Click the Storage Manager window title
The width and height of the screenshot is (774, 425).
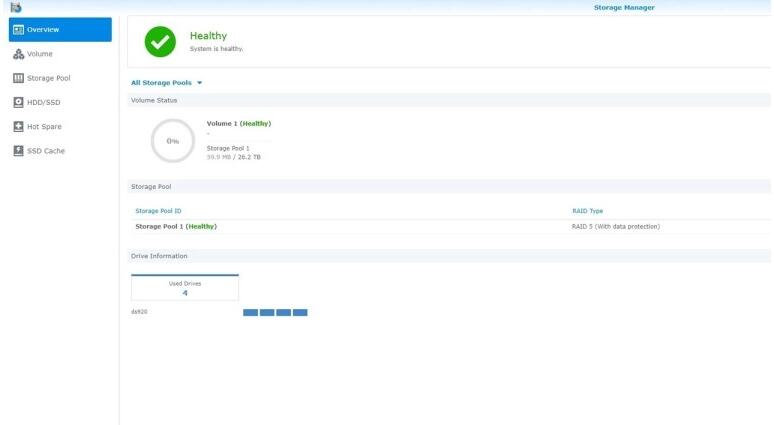[624, 7]
